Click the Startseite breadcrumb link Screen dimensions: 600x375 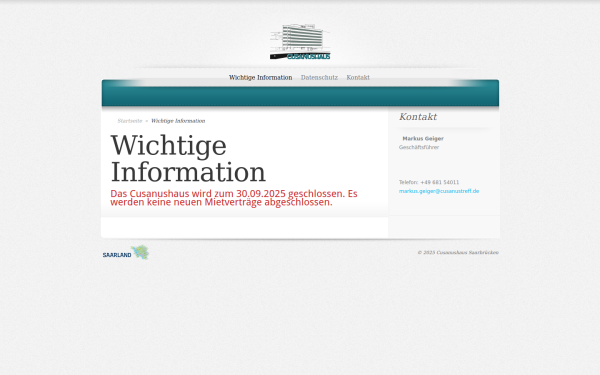(130, 121)
